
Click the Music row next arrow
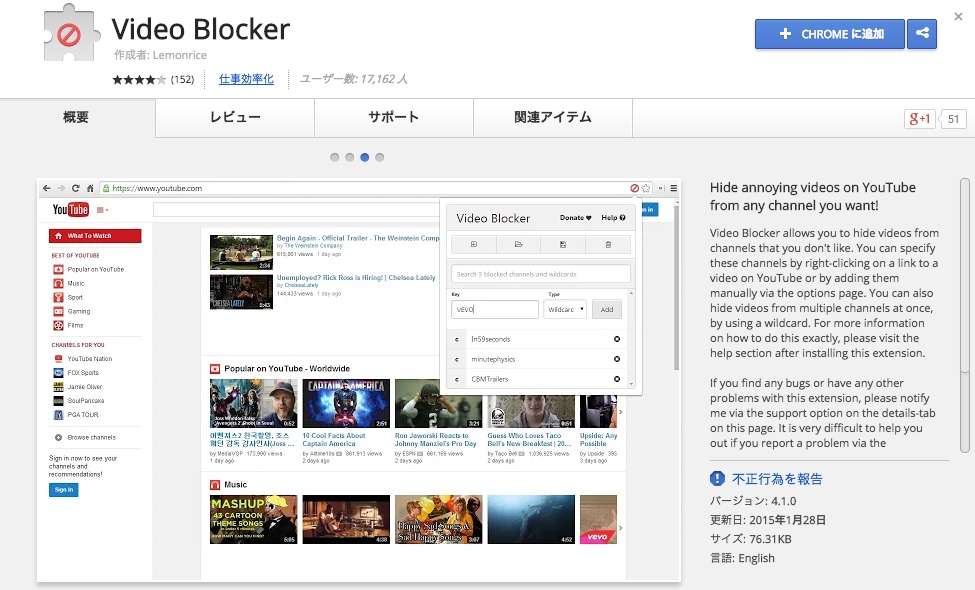620,528
